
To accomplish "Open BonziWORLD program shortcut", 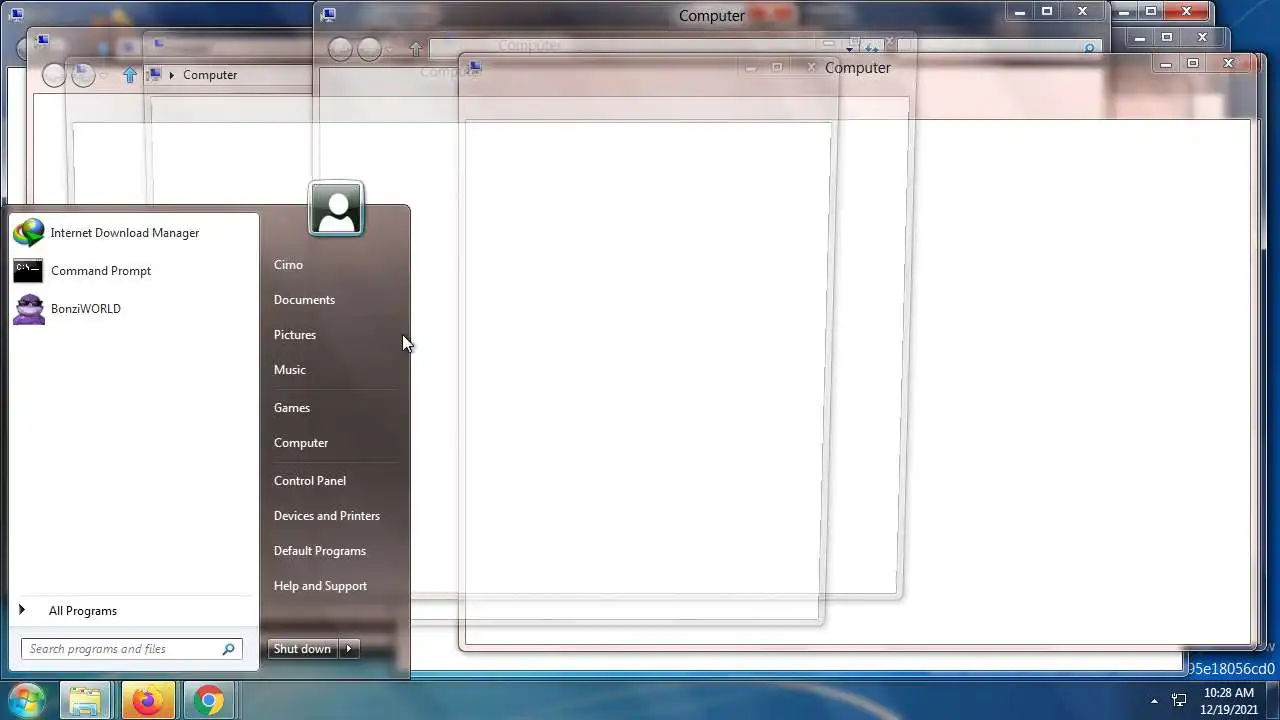I will coord(133,309).
